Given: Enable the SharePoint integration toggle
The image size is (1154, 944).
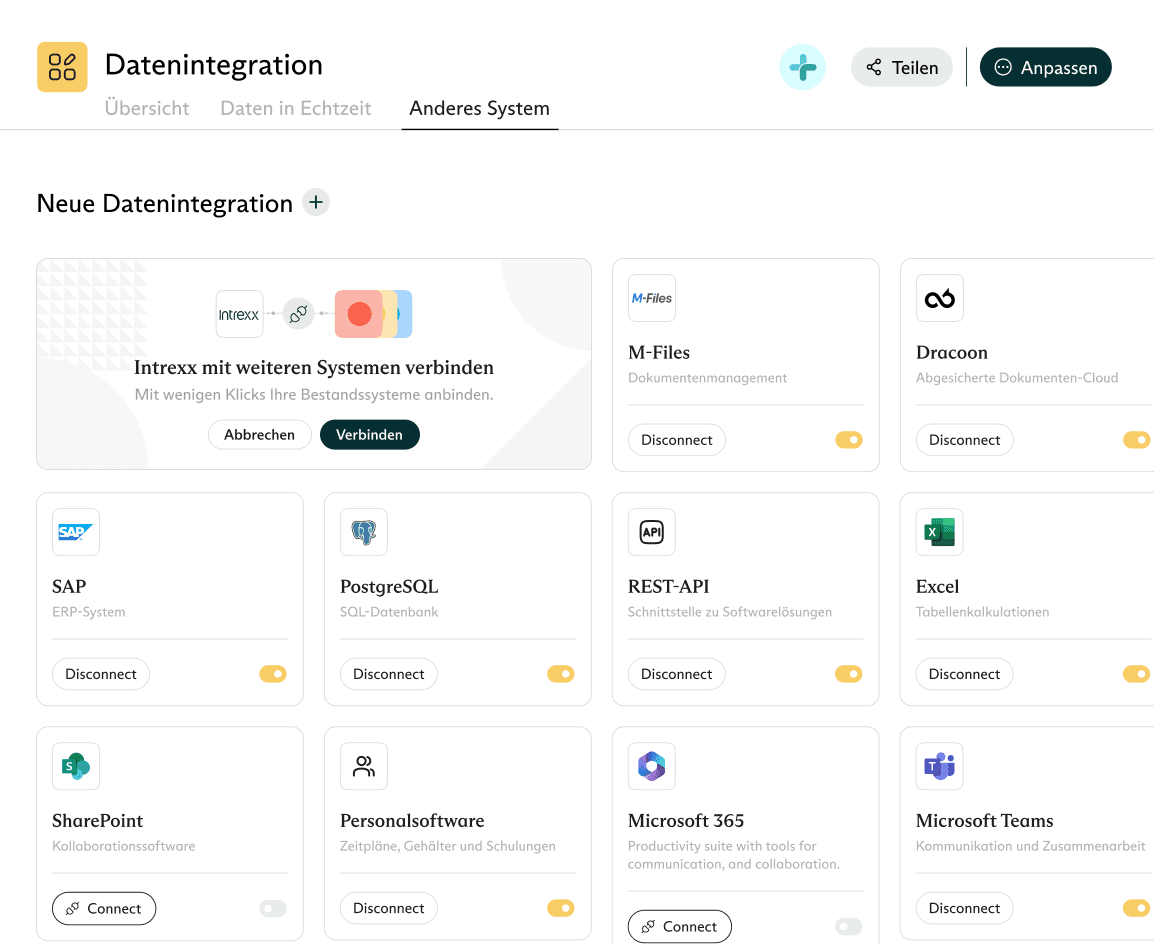Looking at the screenshot, I should (273, 908).
